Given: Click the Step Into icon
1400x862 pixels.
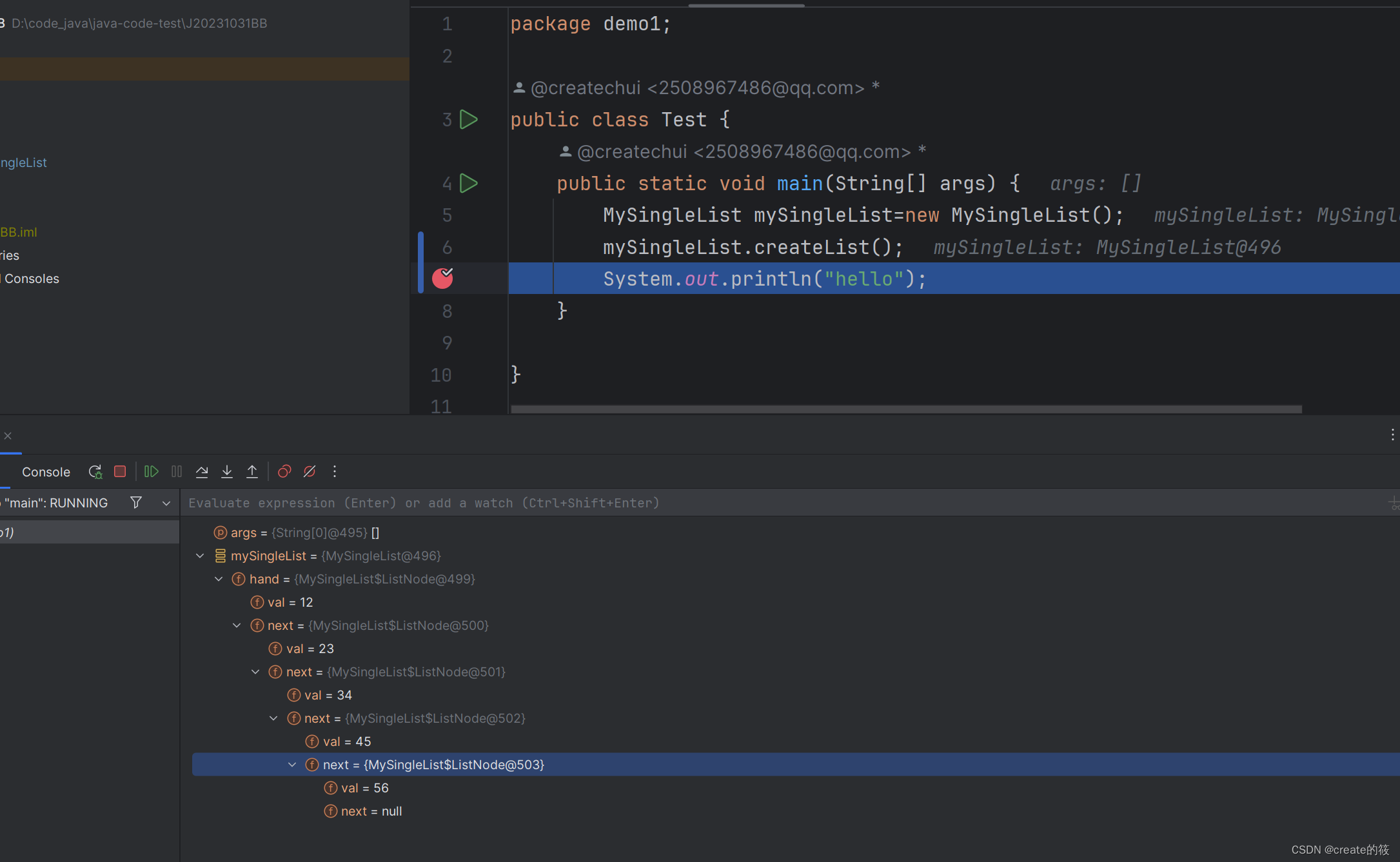Looking at the screenshot, I should click(x=227, y=472).
